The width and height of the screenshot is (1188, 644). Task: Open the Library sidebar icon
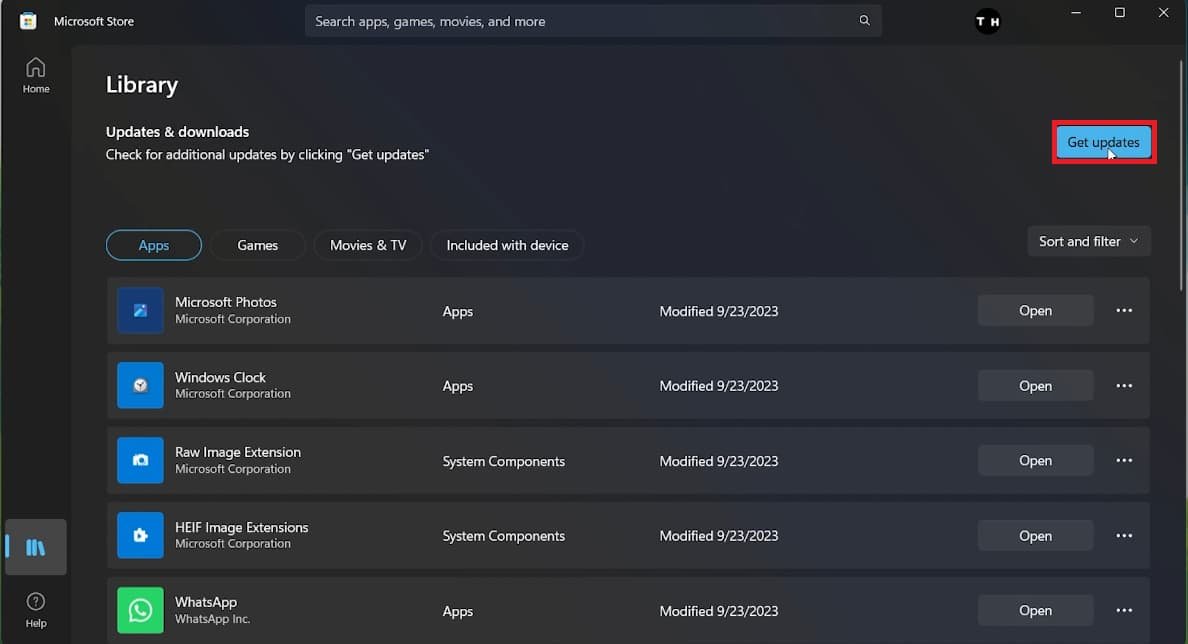pos(36,547)
